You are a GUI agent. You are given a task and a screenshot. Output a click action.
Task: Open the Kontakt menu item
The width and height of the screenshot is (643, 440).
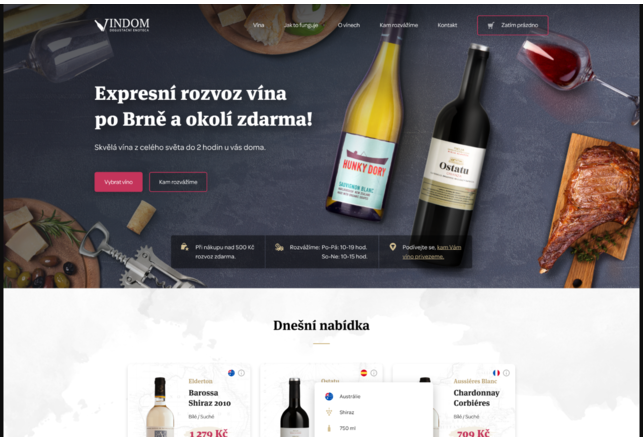click(x=447, y=25)
